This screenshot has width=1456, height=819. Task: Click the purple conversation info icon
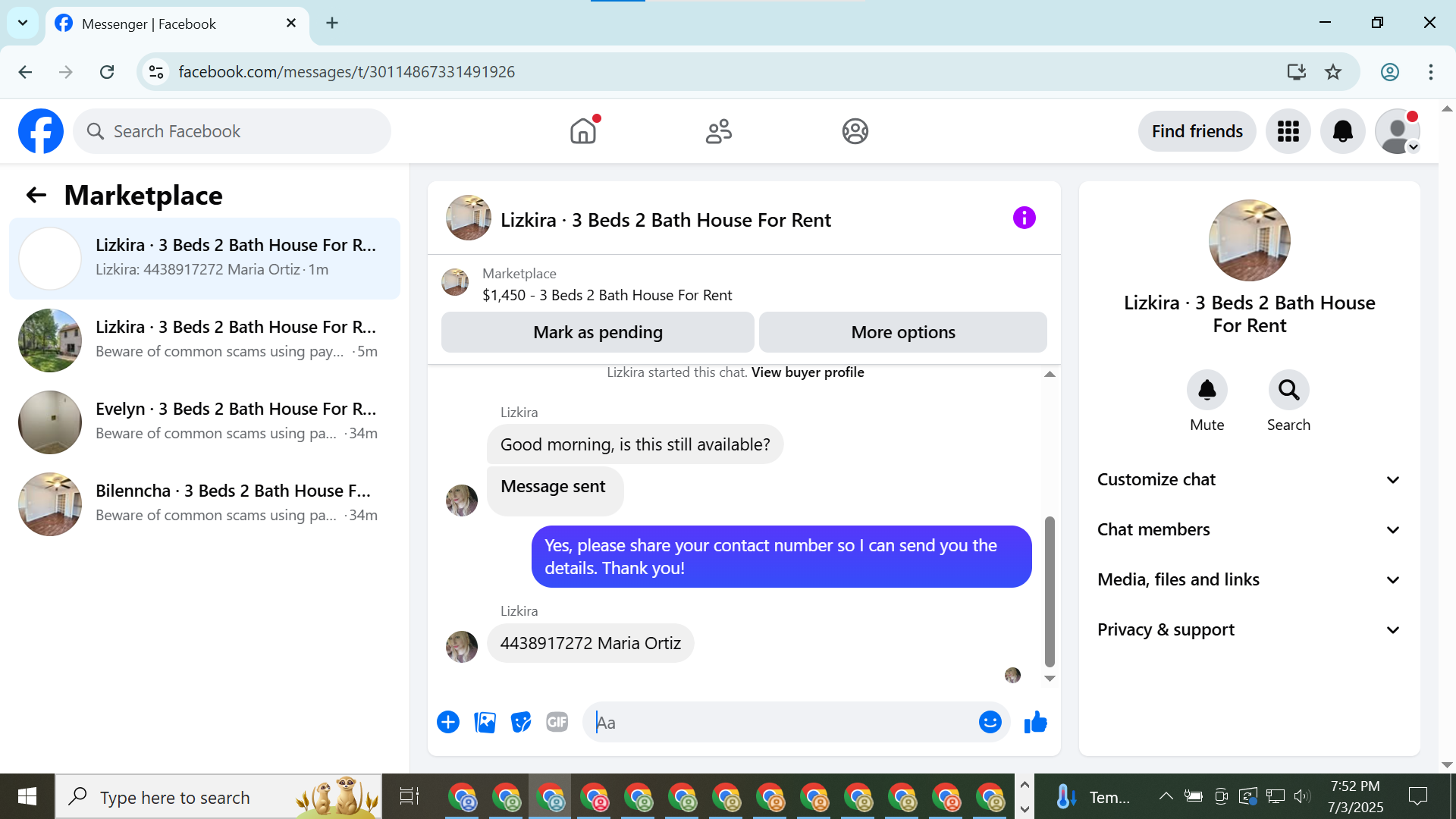(1024, 218)
